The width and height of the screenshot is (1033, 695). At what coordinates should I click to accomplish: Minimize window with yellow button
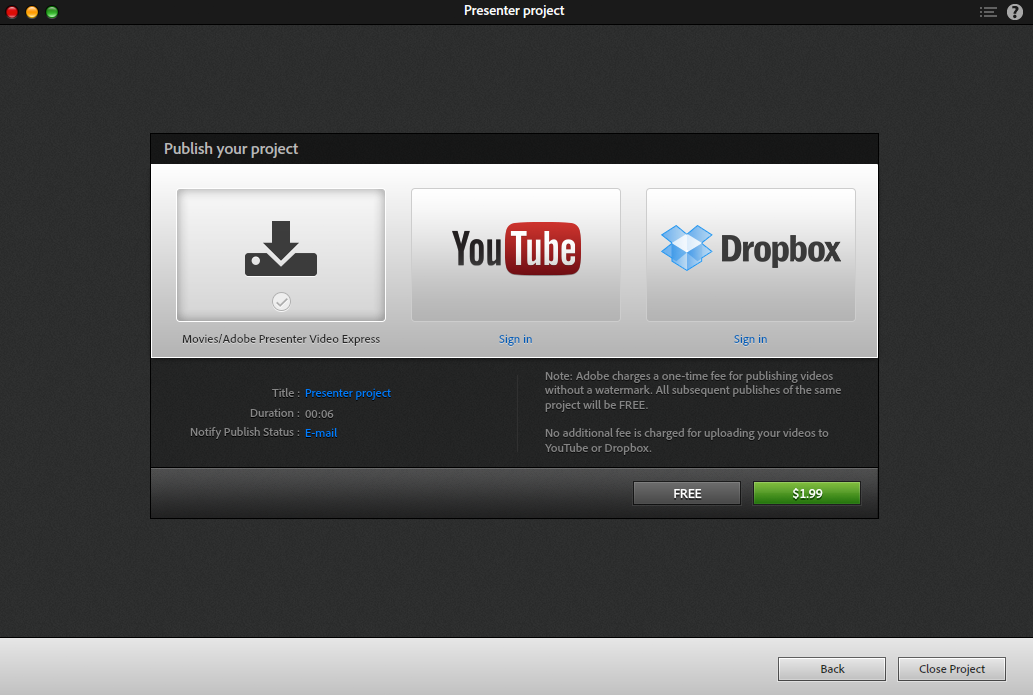32,12
